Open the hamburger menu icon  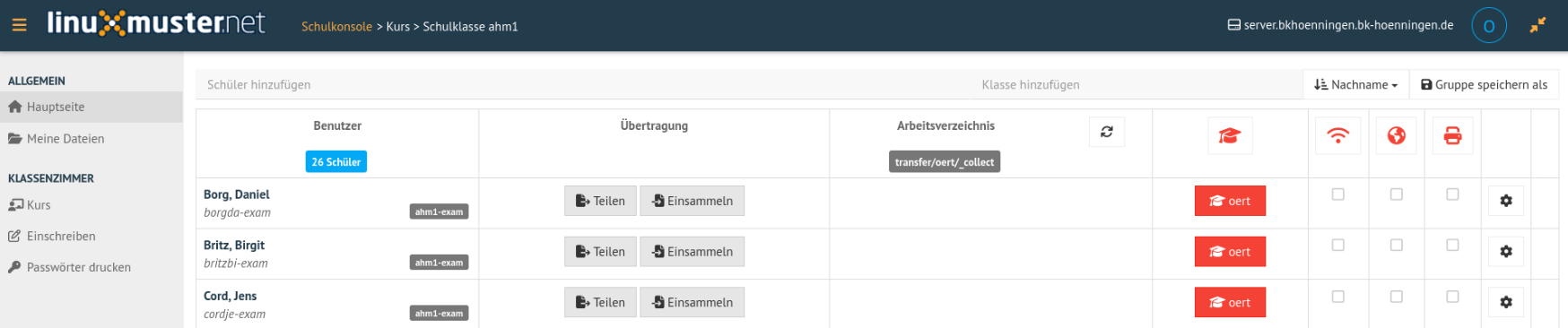click(19, 25)
